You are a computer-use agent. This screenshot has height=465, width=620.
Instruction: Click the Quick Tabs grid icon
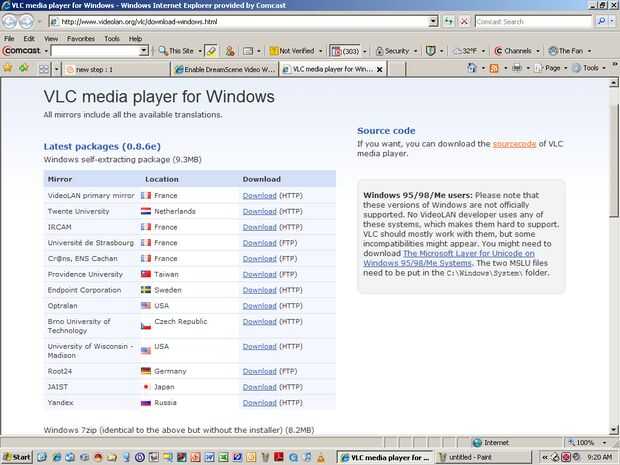pyautogui.click(x=44, y=70)
